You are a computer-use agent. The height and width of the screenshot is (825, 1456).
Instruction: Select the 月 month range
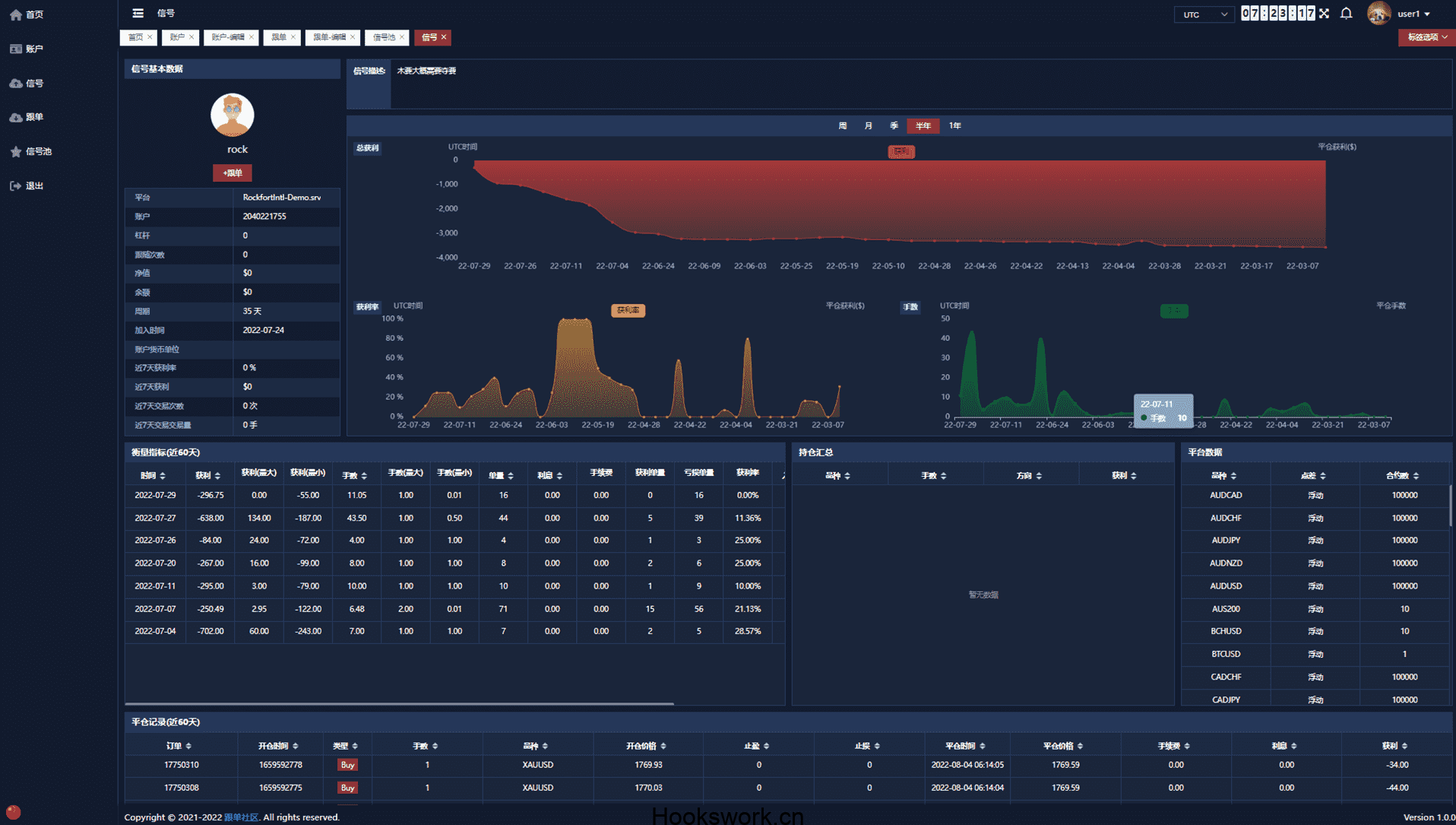[x=869, y=126]
